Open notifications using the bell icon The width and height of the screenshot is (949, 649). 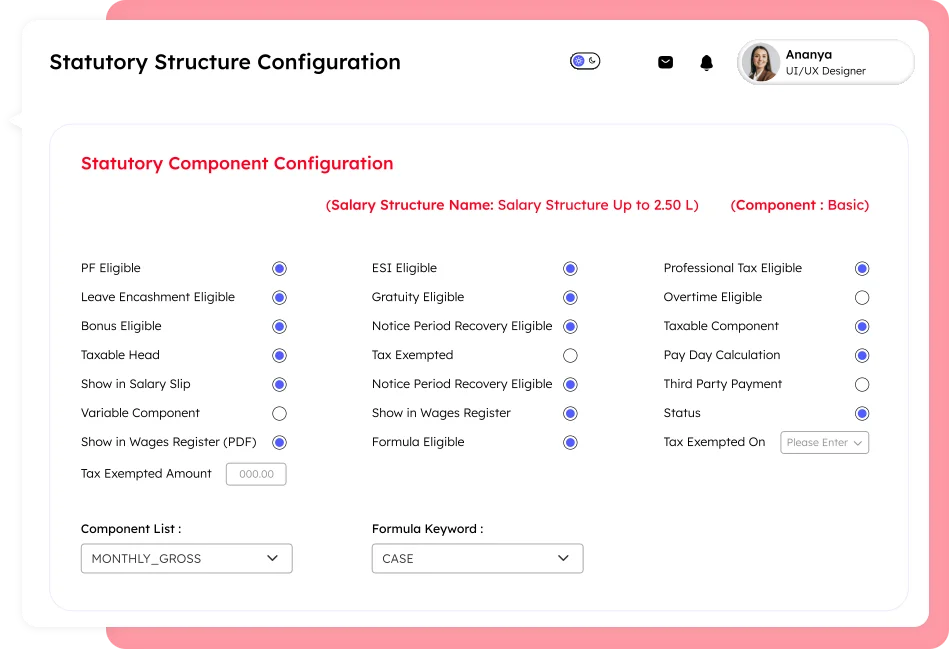706,61
